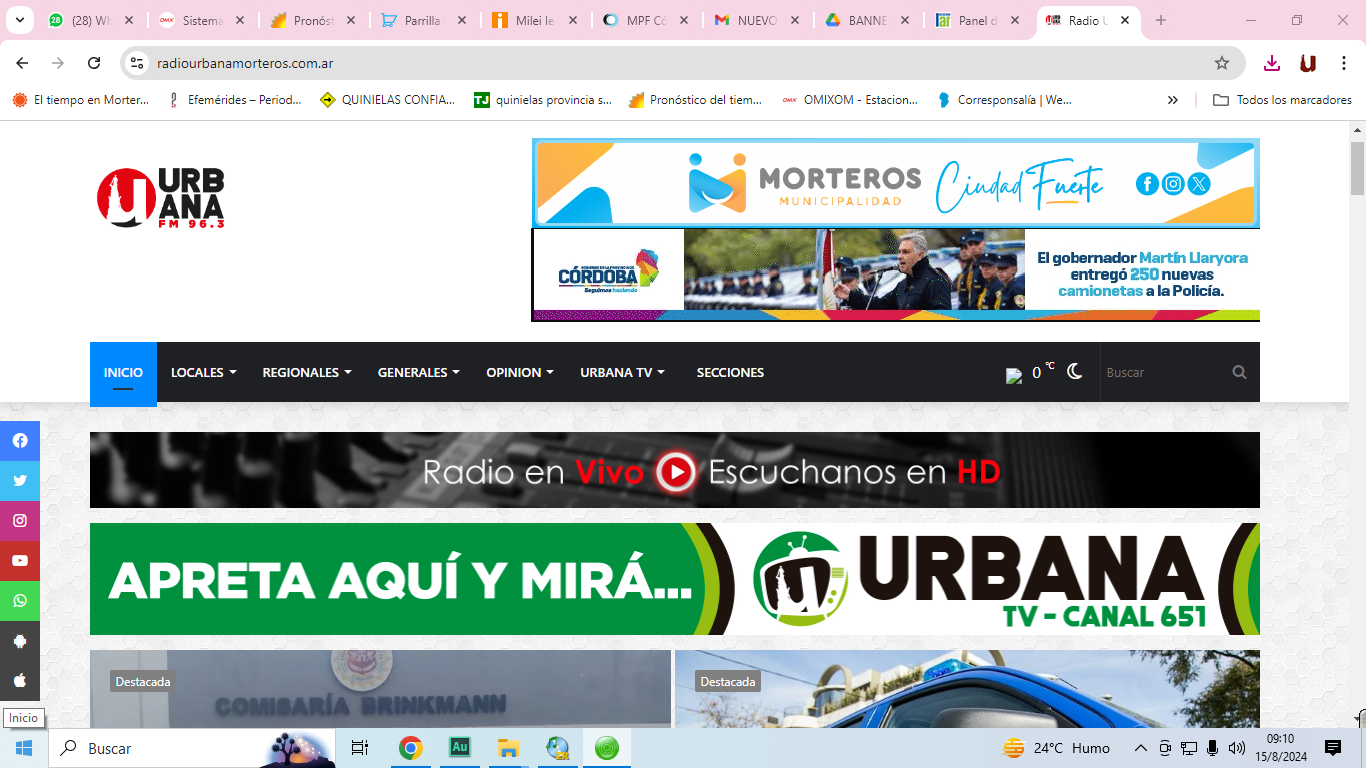Open the taskbar volume icon
This screenshot has width=1366, height=768.
(1236, 748)
